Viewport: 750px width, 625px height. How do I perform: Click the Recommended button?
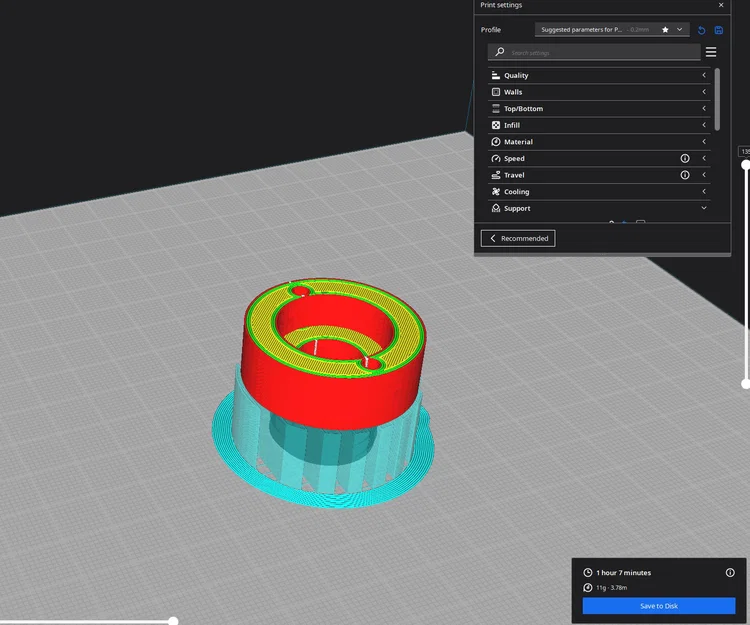tap(518, 238)
